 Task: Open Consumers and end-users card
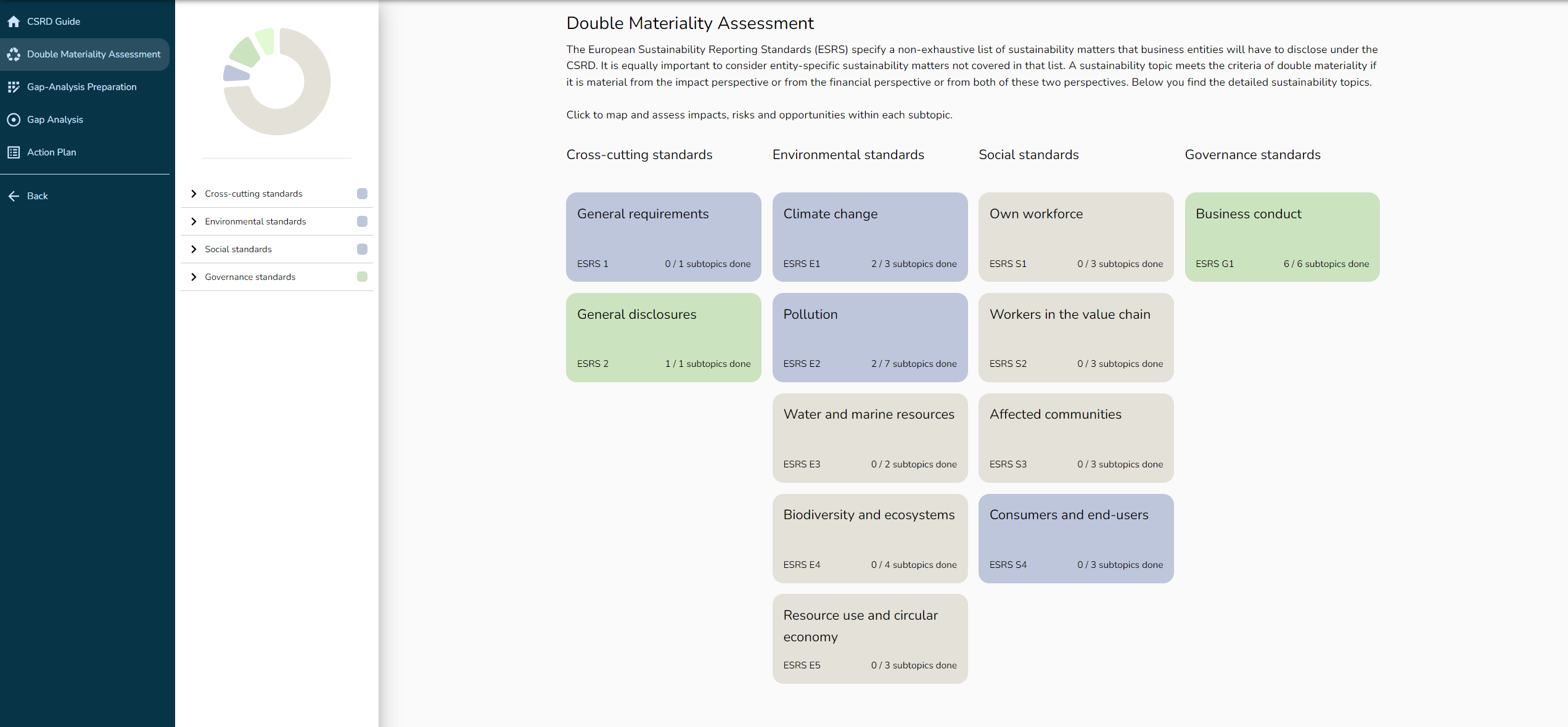(1076, 538)
